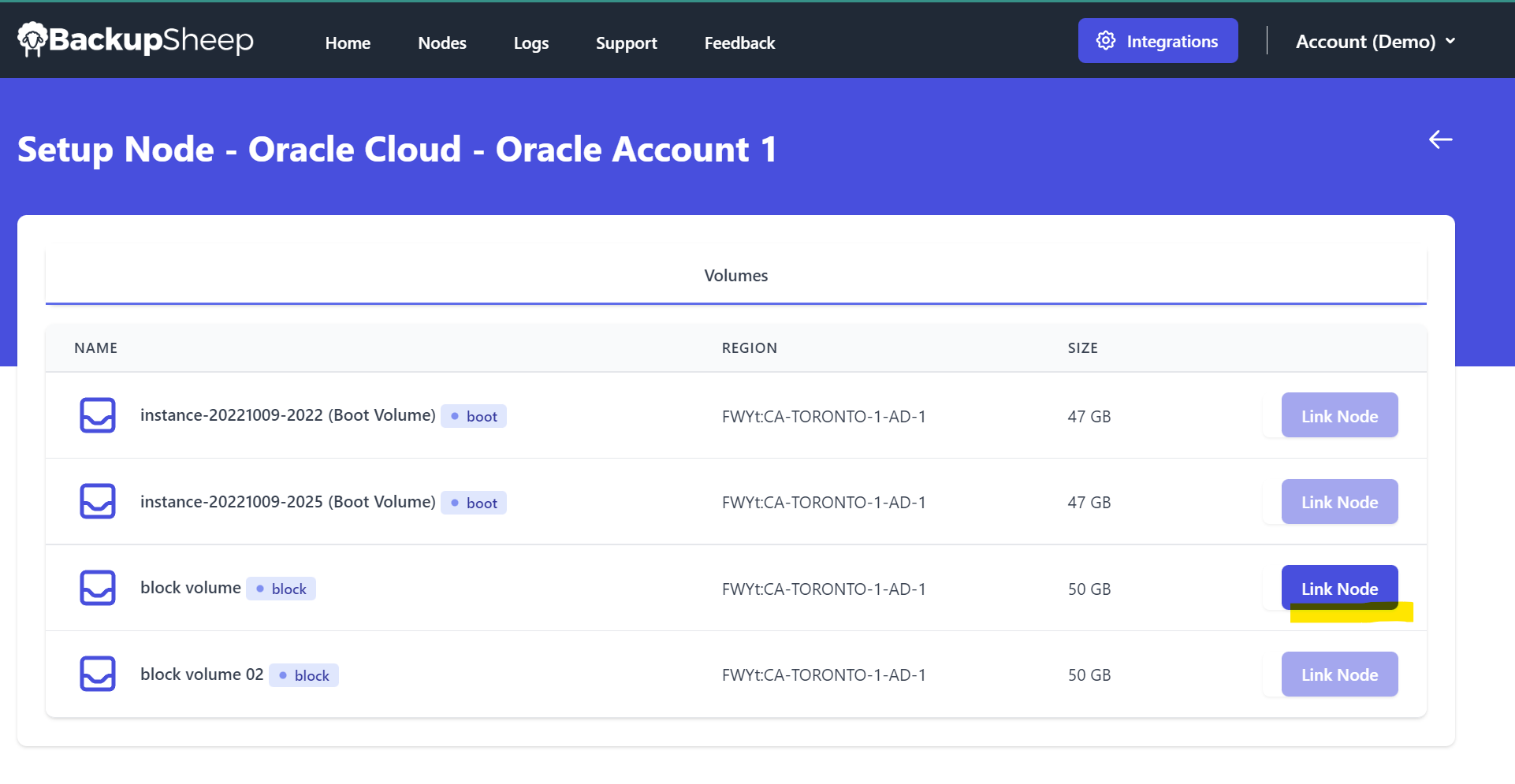The height and width of the screenshot is (784, 1515).
Task: Navigate to Support
Action: 627,43
